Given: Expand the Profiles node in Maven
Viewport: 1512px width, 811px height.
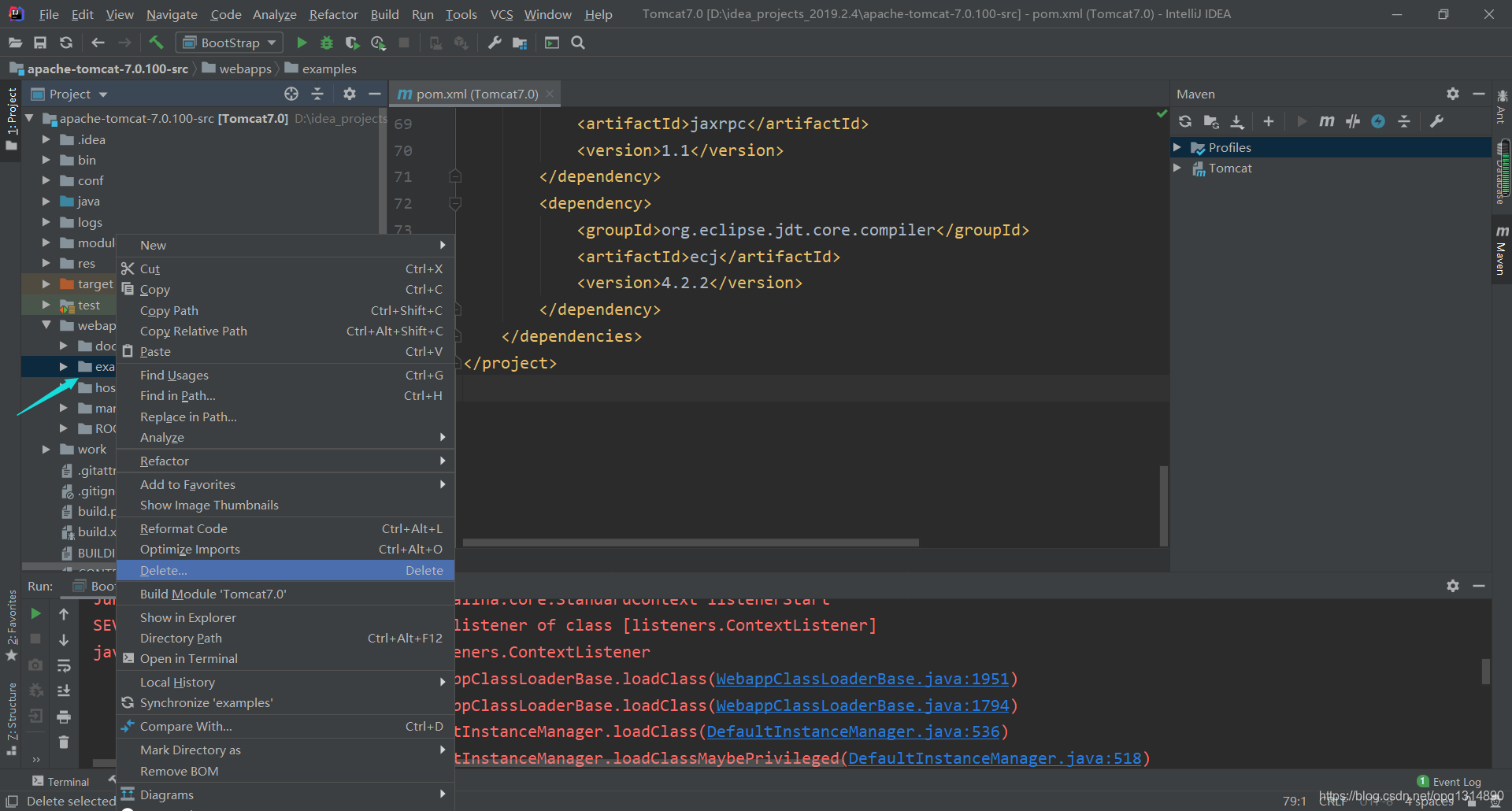Looking at the screenshot, I should tap(1177, 147).
